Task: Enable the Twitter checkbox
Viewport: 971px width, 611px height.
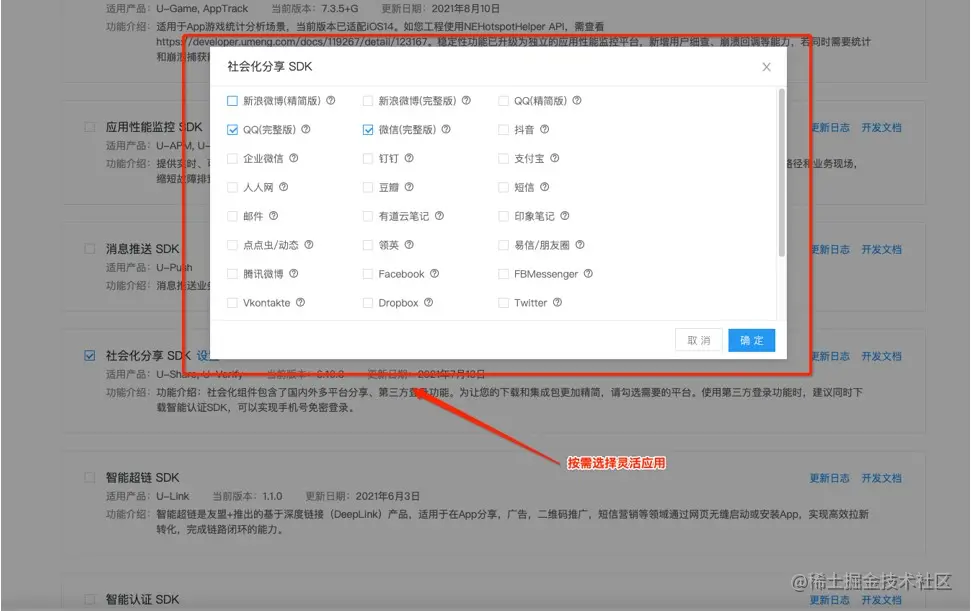Action: (x=503, y=303)
